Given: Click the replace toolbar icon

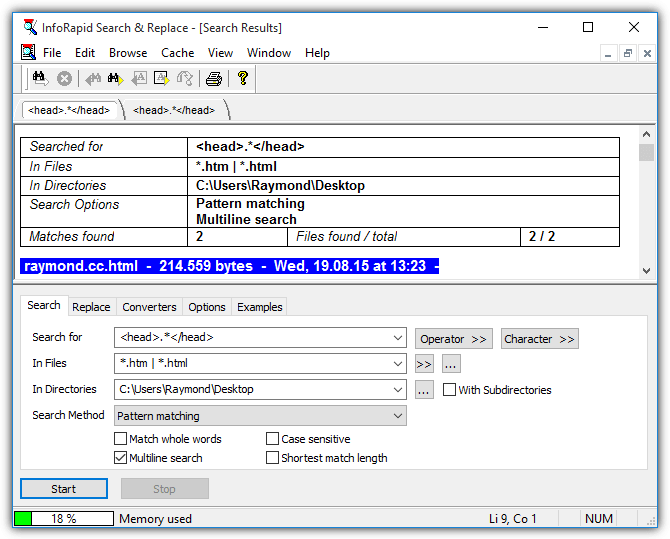Looking at the screenshot, I should point(185,79).
